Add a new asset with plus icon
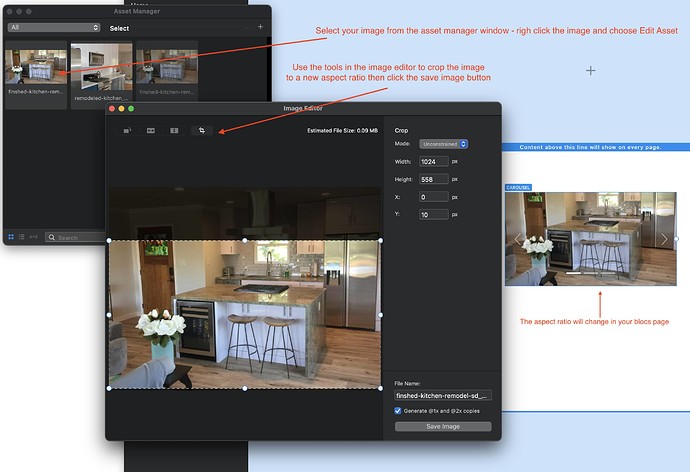Image resolution: width=690 pixels, height=472 pixels. (260, 27)
